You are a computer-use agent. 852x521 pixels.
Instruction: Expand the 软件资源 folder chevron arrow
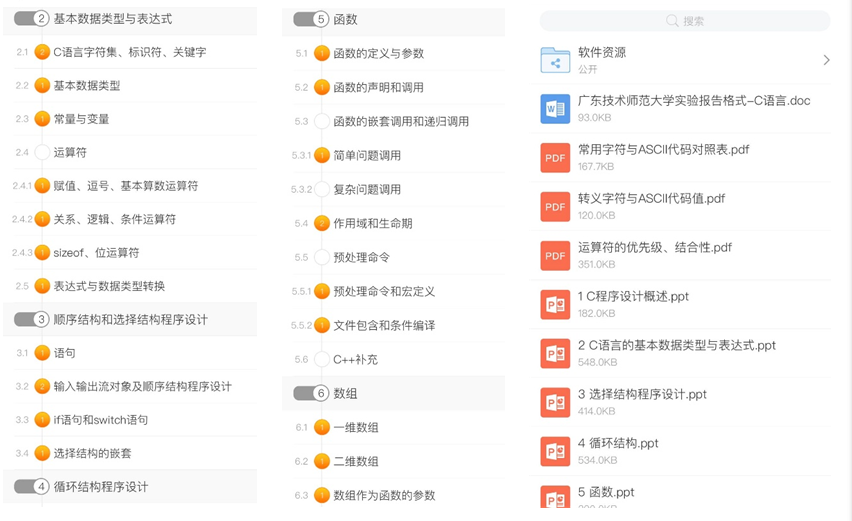pos(826,60)
